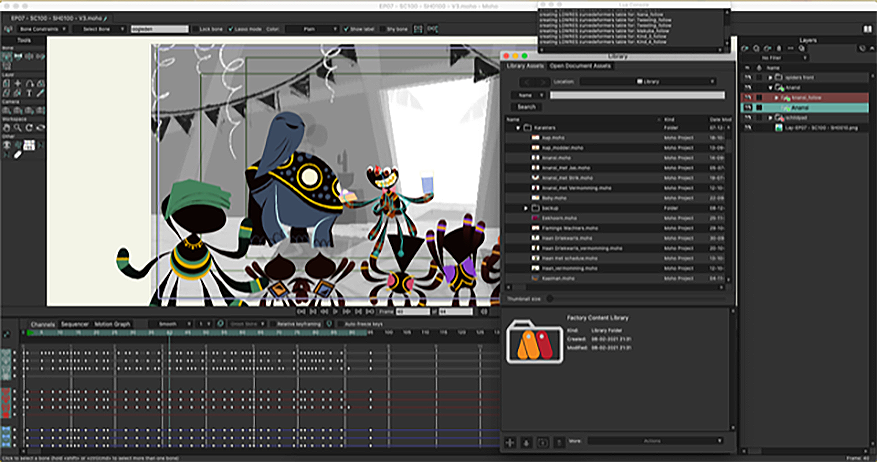
Task: Click the Library toggle icon at top right
Action: tap(867, 29)
